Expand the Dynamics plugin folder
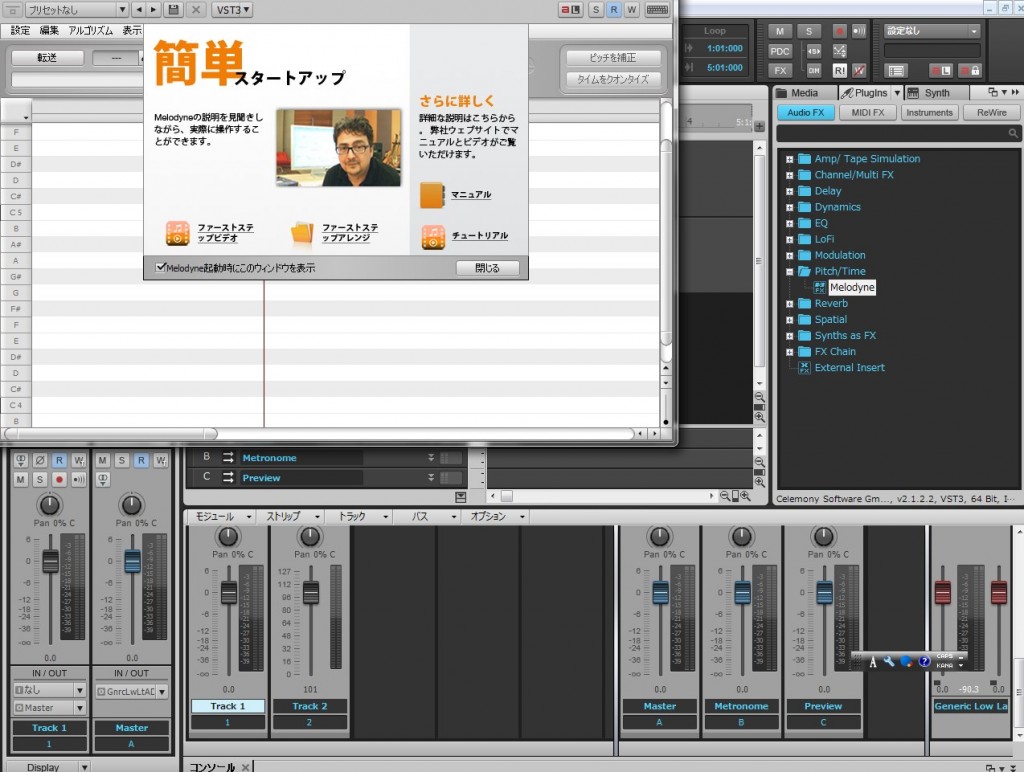The height and width of the screenshot is (772, 1024). point(790,207)
